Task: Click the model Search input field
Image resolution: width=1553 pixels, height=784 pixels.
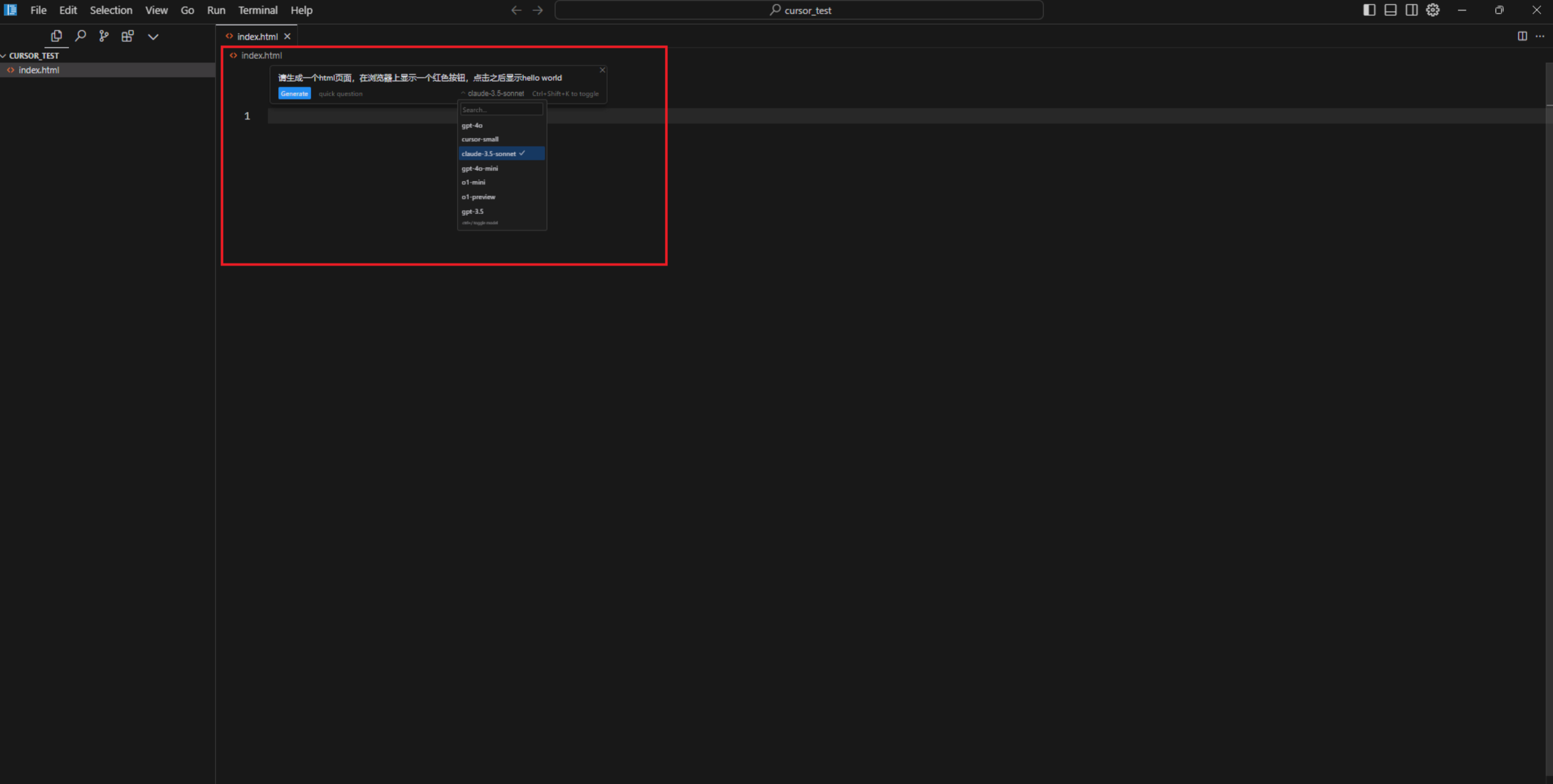Action: 501,110
